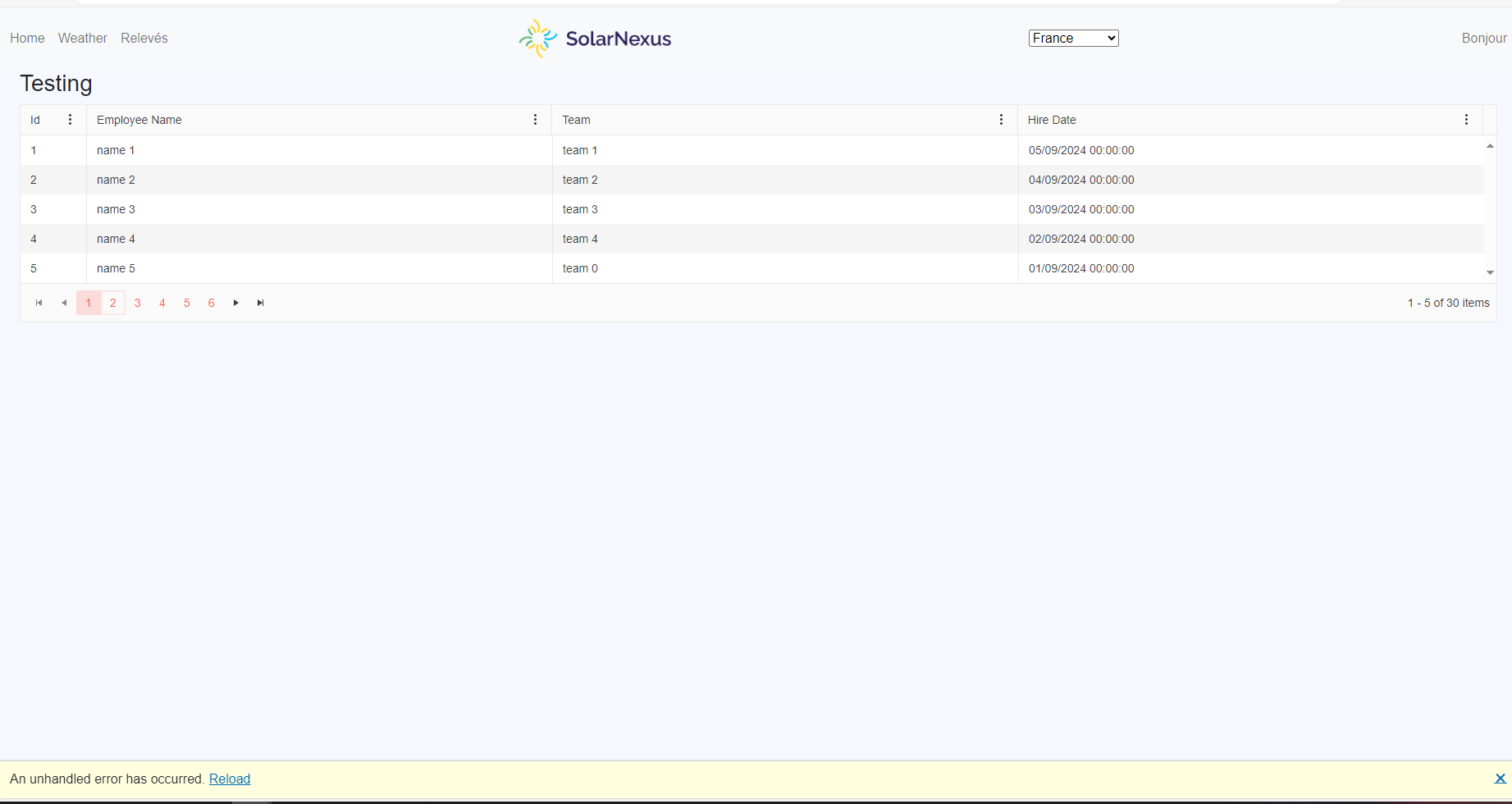Open the Id column menu
Viewport: 1512px width, 804px height.
[70, 120]
